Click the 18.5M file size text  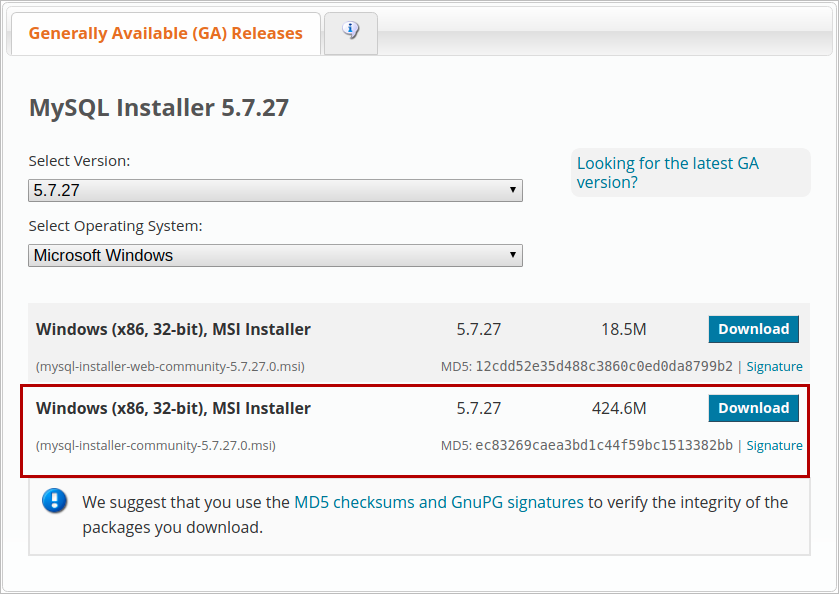point(623,329)
